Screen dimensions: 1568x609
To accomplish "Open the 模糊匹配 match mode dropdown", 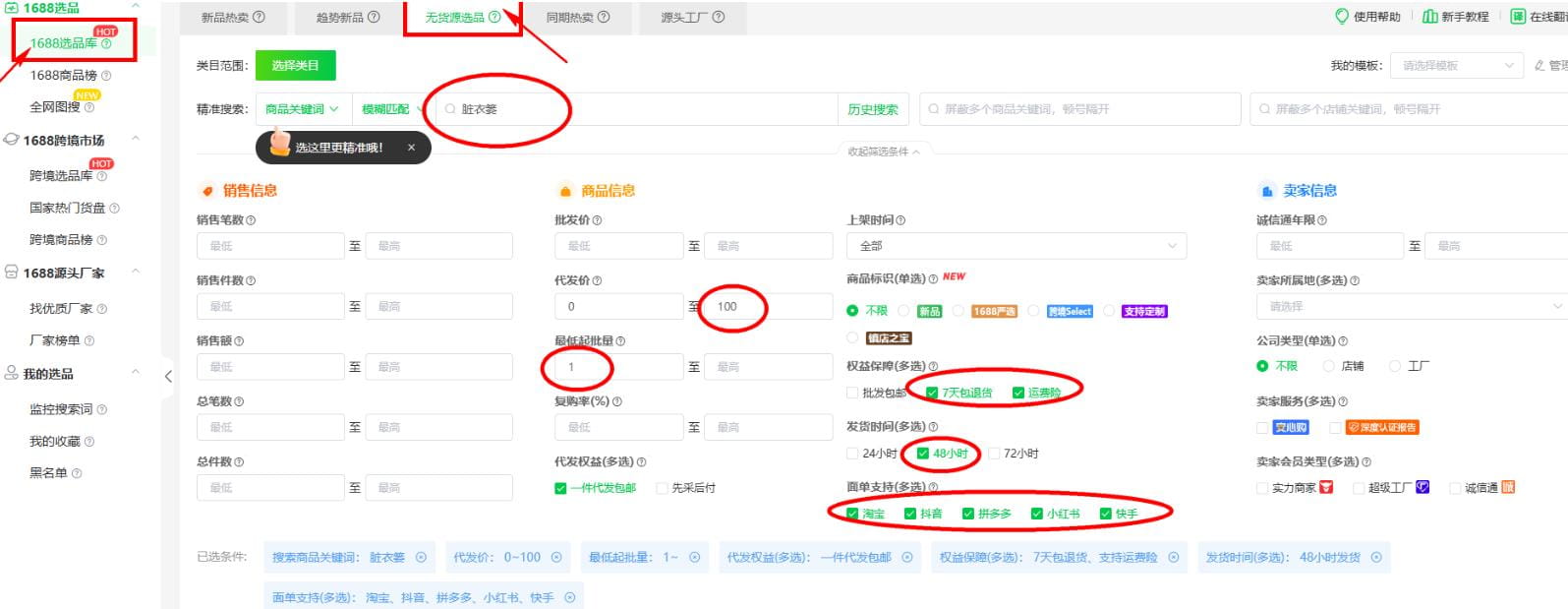I will click(x=391, y=109).
